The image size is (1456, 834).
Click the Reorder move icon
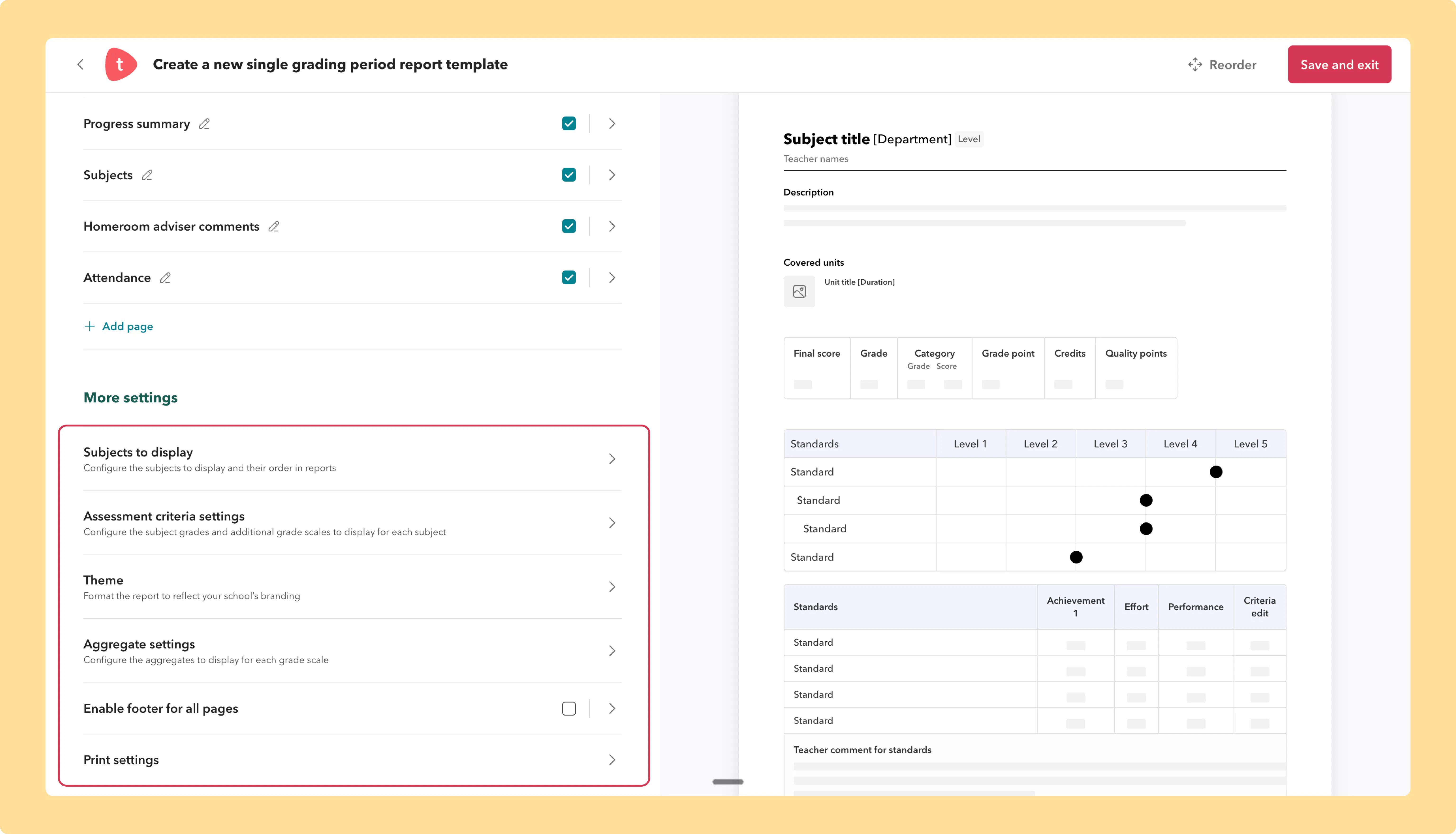pyautogui.click(x=1195, y=65)
